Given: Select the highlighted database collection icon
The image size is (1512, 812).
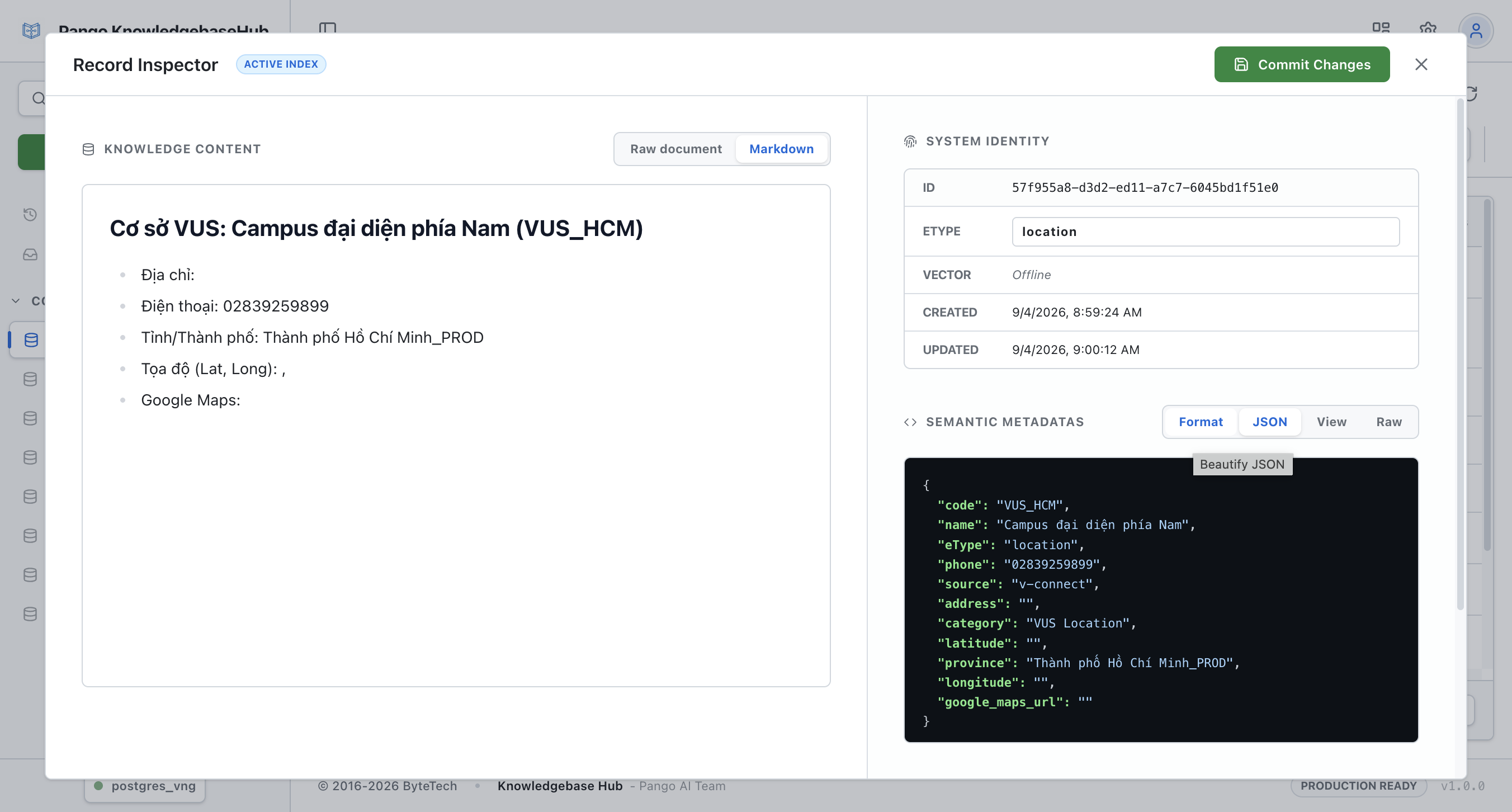Looking at the screenshot, I should point(31,339).
